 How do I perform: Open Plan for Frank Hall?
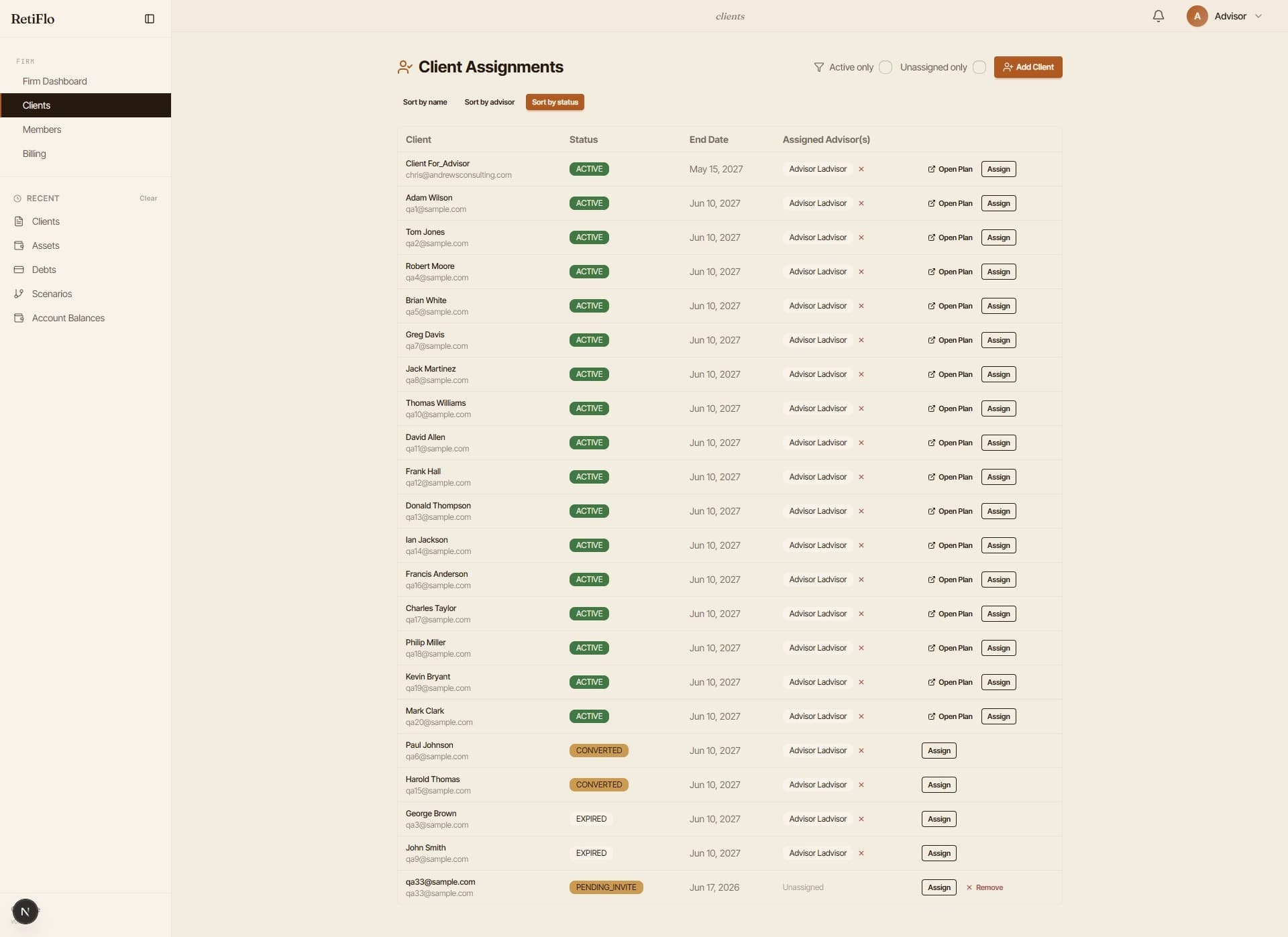click(950, 477)
